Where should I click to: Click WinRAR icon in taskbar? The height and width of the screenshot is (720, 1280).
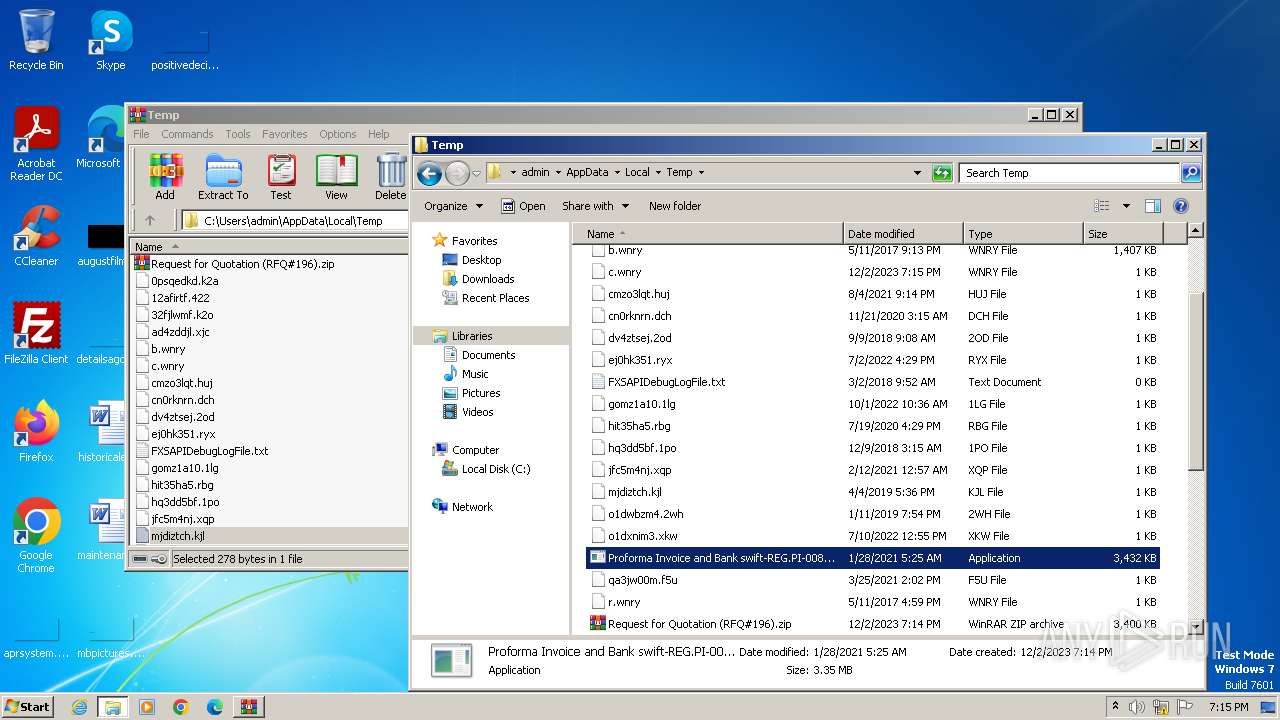point(248,707)
